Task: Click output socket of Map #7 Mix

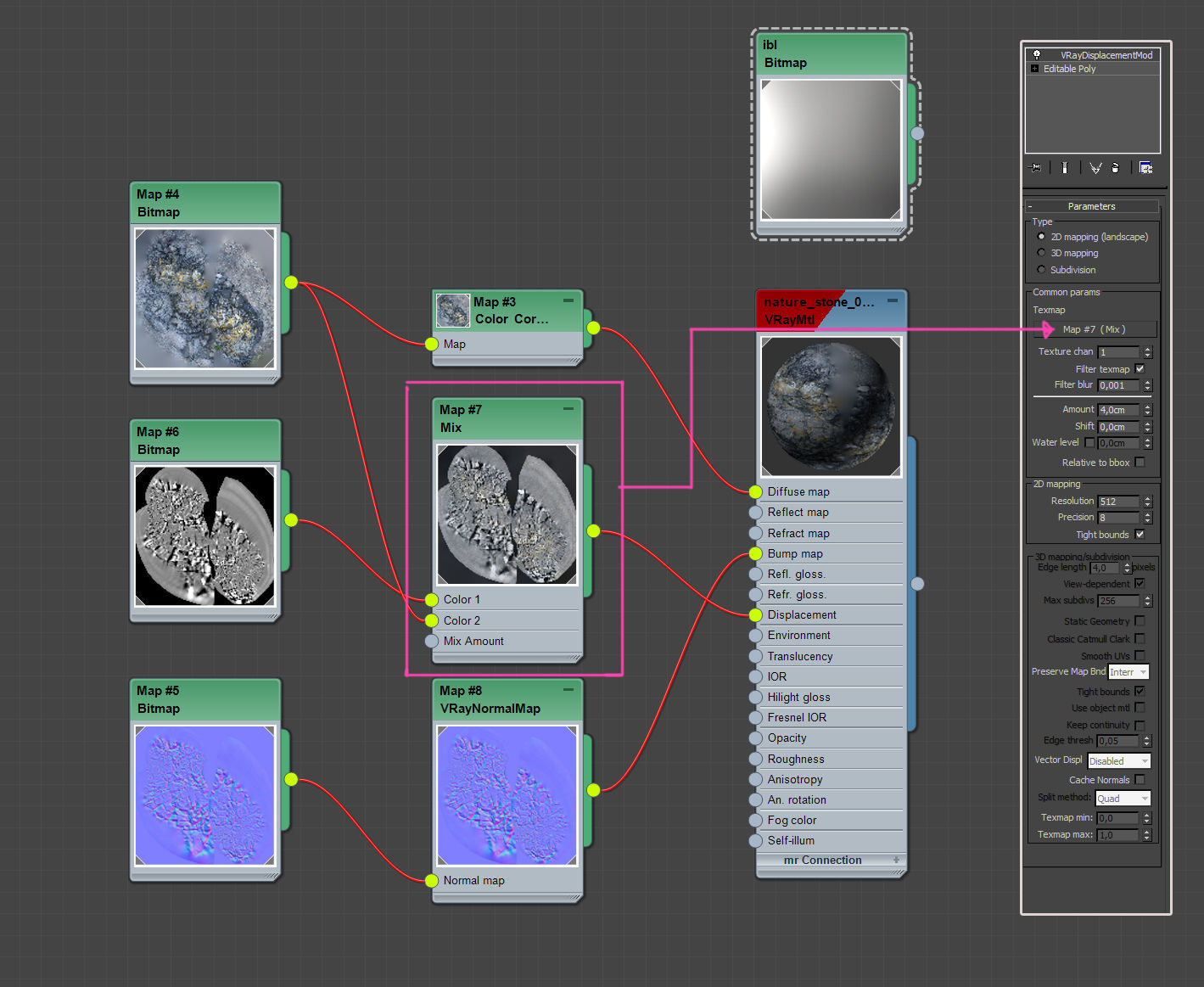Action: click(593, 530)
